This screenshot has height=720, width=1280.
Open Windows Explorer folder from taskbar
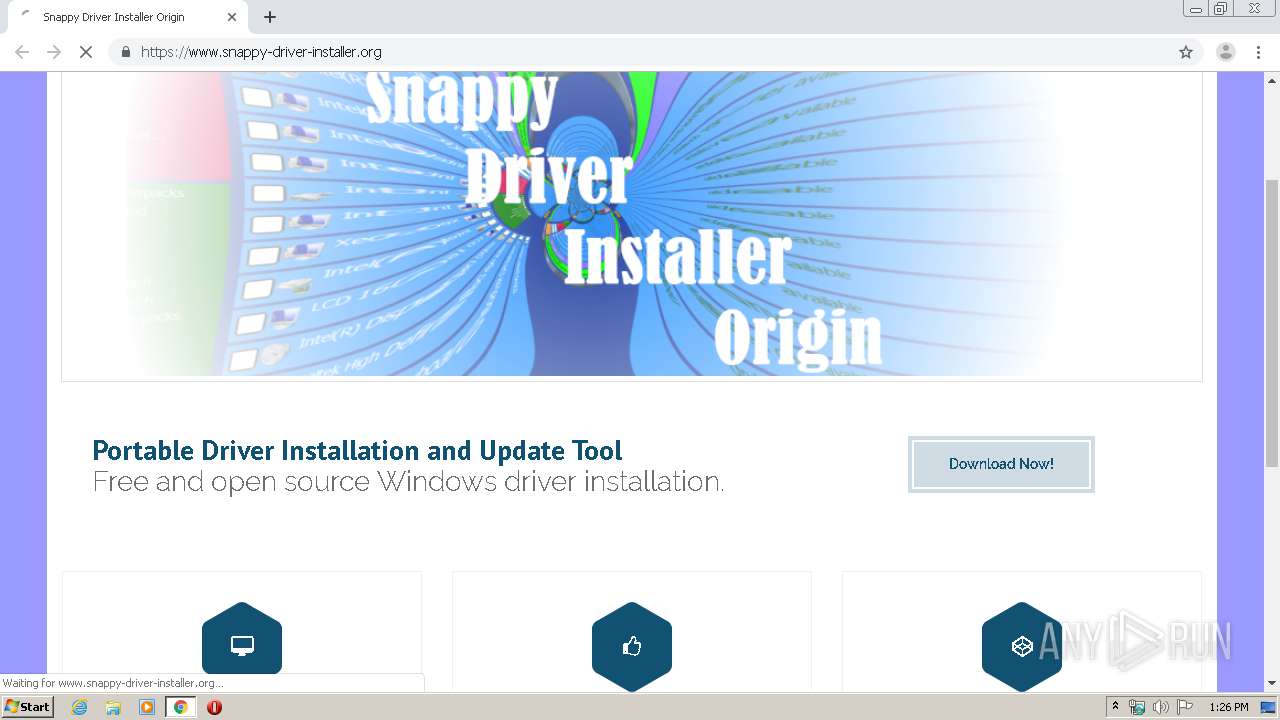tap(113, 707)
